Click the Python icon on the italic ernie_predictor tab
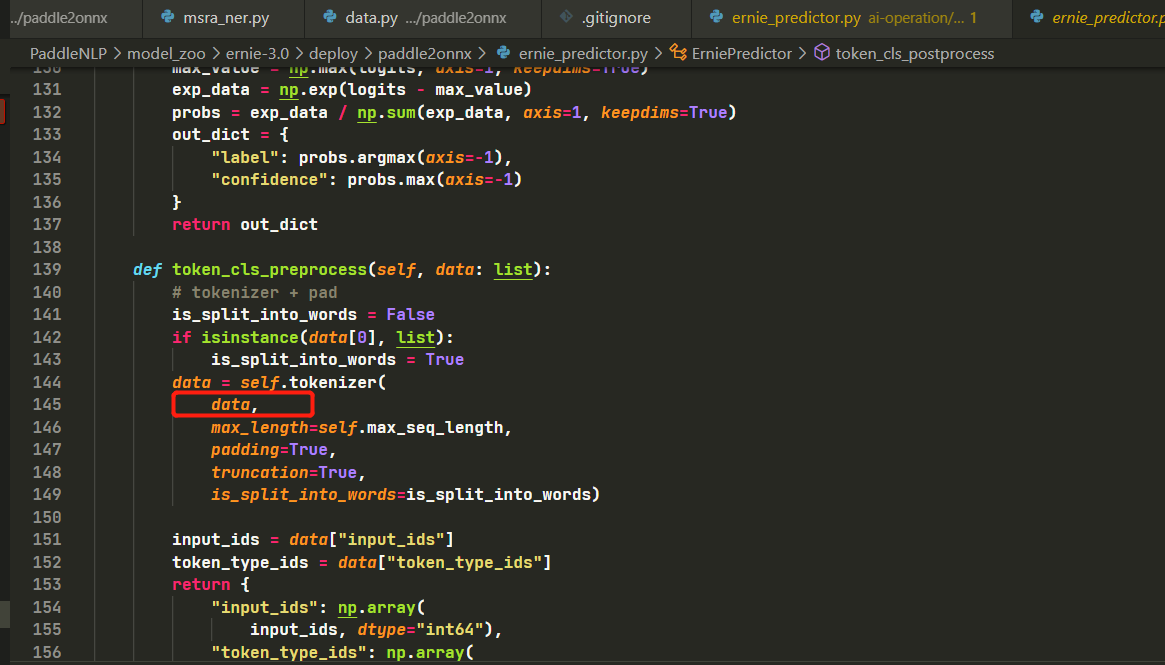This screenshot has height=665, width=1165. 1036,16
